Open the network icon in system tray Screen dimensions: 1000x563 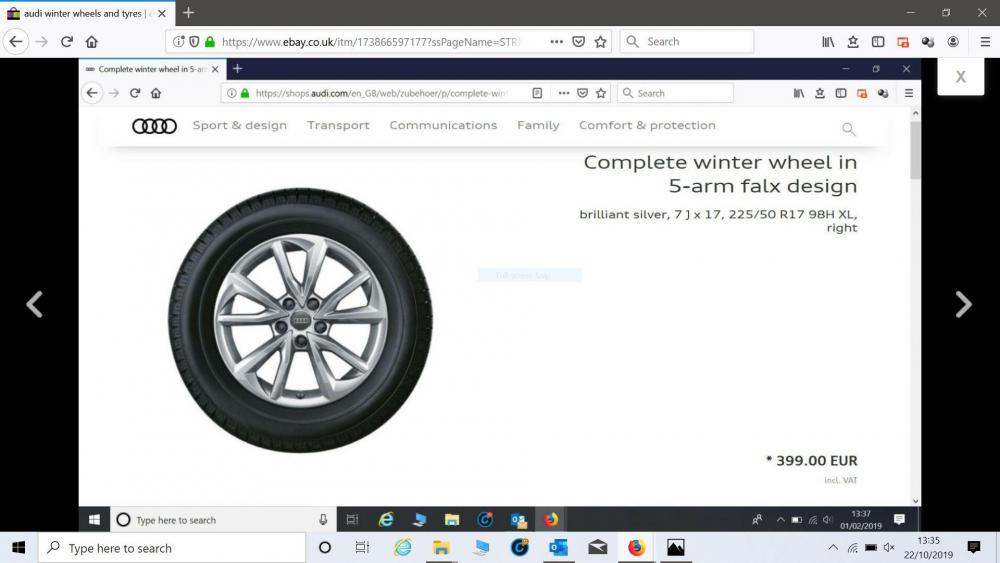coord(853,548)
